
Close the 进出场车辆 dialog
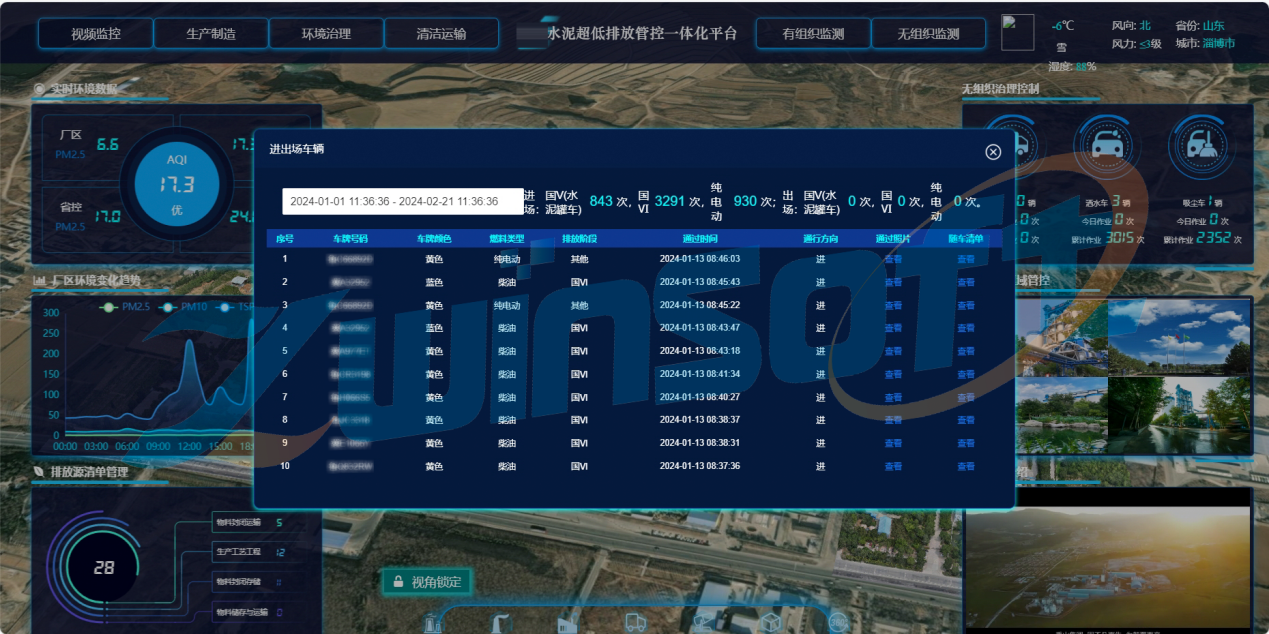[x=993, y=152]
